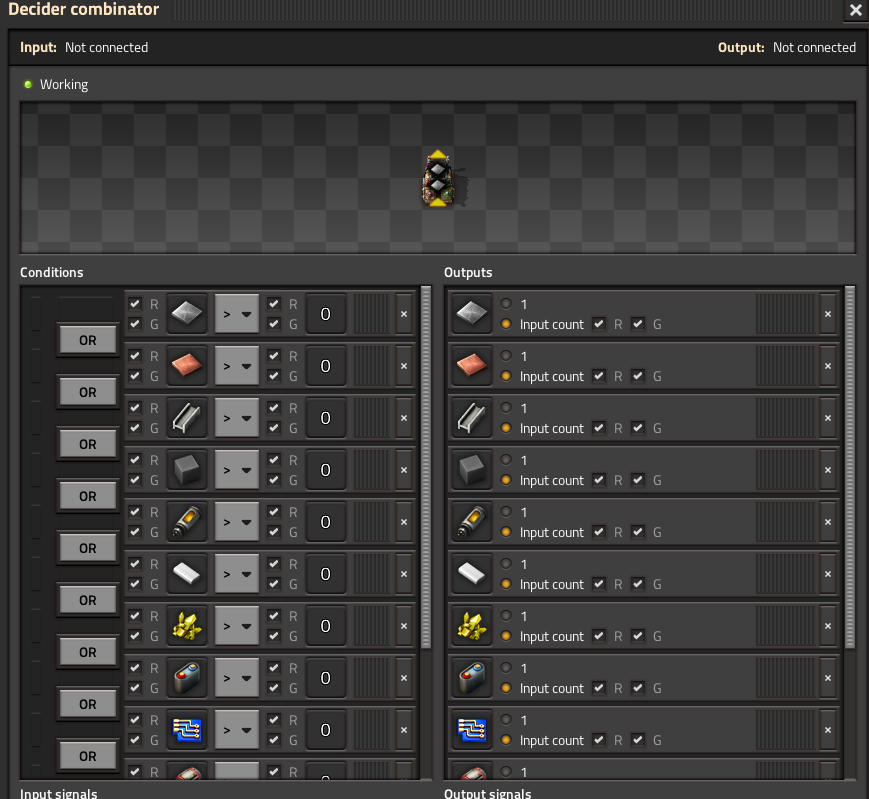This screenshot has width=869, height=799.
Task: Select copper plate signal in conditions list
Action: click(187, 366)
